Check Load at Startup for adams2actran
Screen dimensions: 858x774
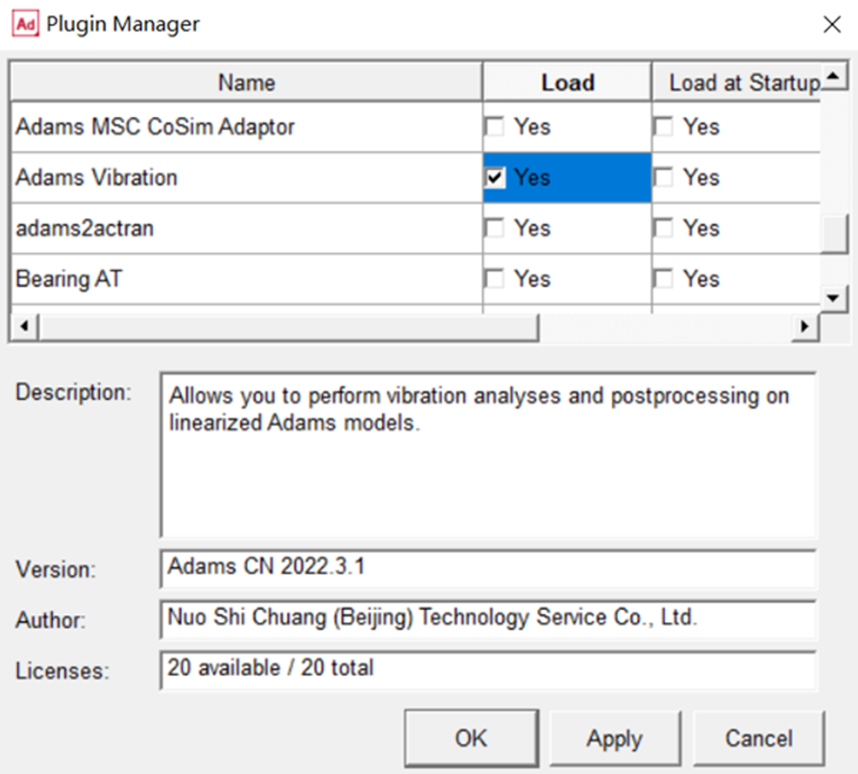pyautogui.click(x=663, y=228)
